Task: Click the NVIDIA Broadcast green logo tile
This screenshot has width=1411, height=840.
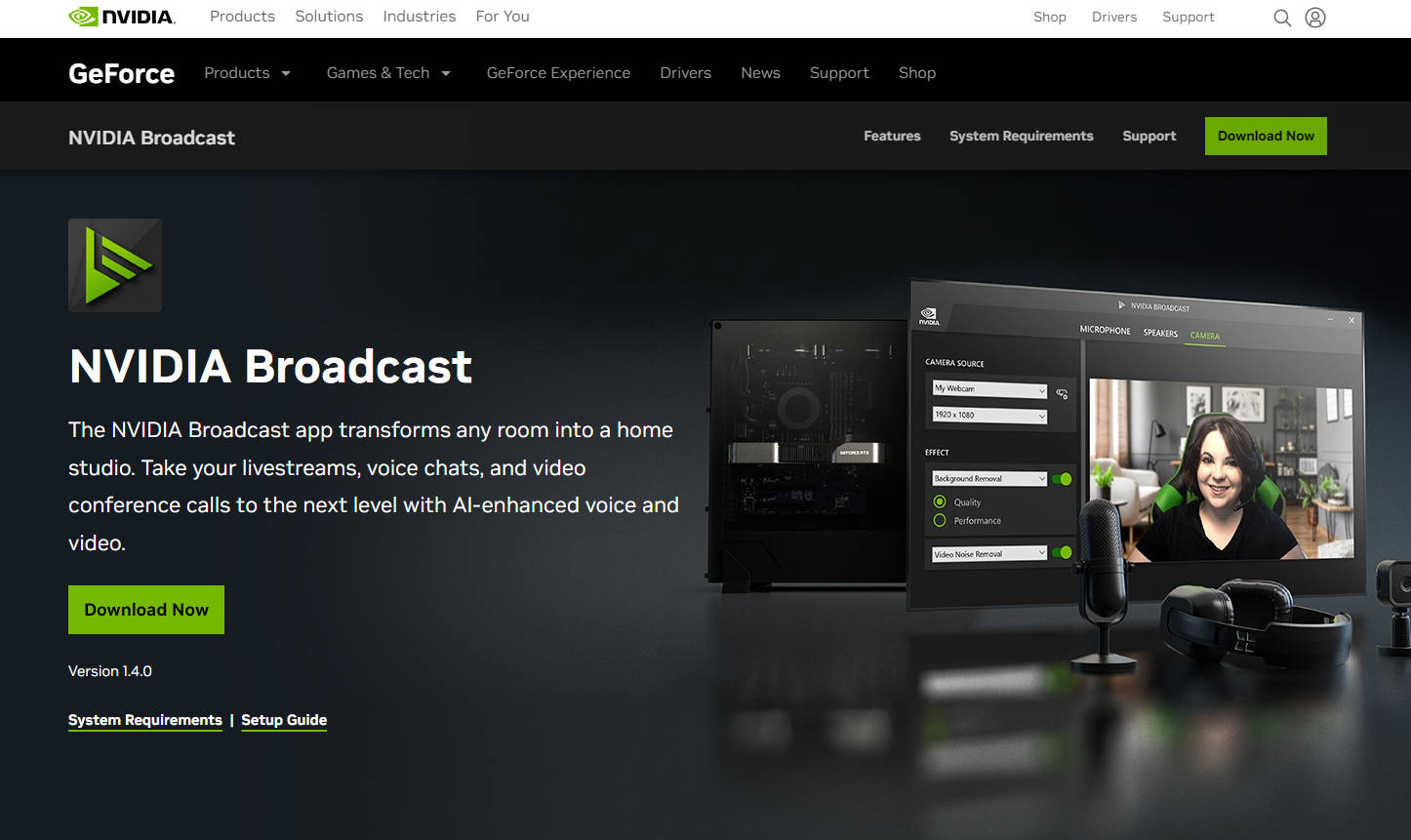Action: coord(114,264)
